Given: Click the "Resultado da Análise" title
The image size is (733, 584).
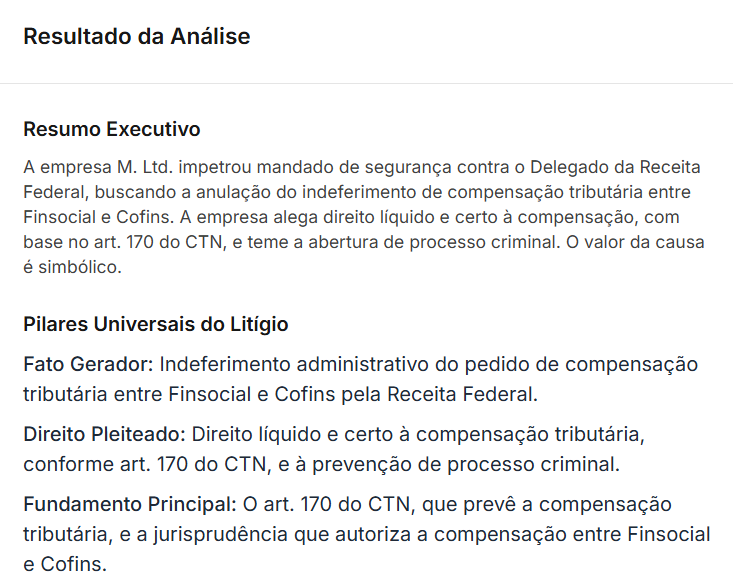Looking at the screenshot, I should point(136,37).
